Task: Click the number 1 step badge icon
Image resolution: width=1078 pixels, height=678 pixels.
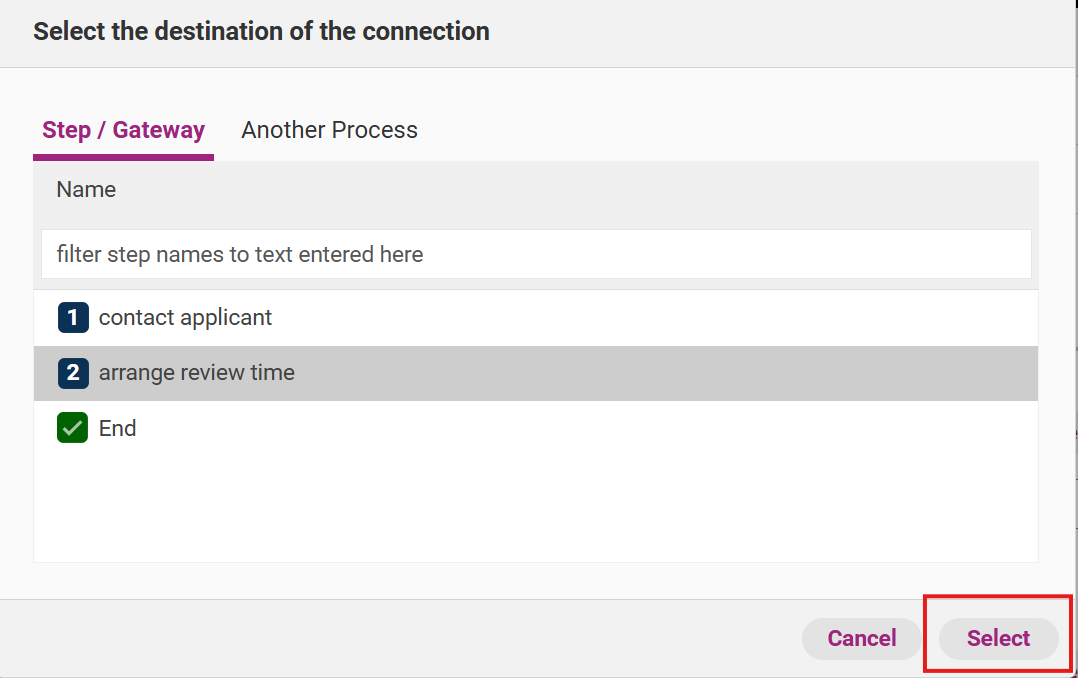Action: [73, 318]
